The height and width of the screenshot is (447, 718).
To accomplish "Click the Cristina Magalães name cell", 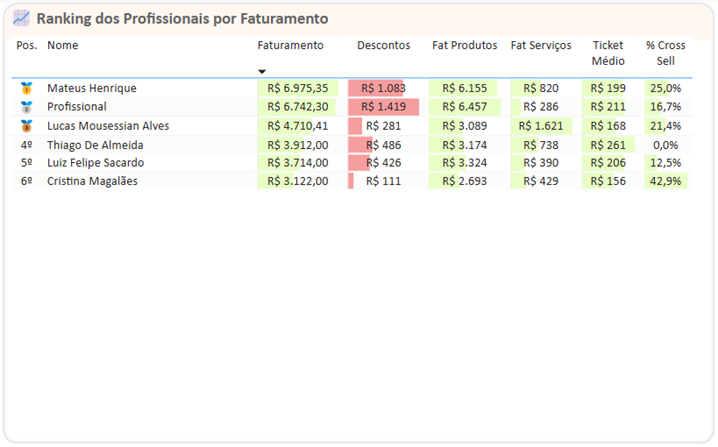I will point(92,182).
